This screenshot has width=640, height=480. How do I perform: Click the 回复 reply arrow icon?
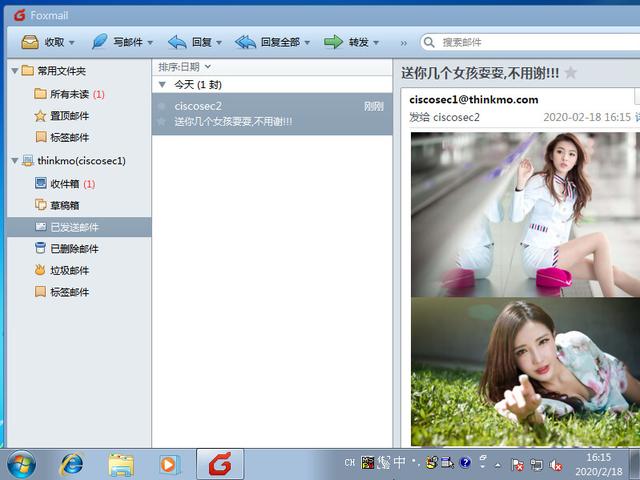(177, 42)
